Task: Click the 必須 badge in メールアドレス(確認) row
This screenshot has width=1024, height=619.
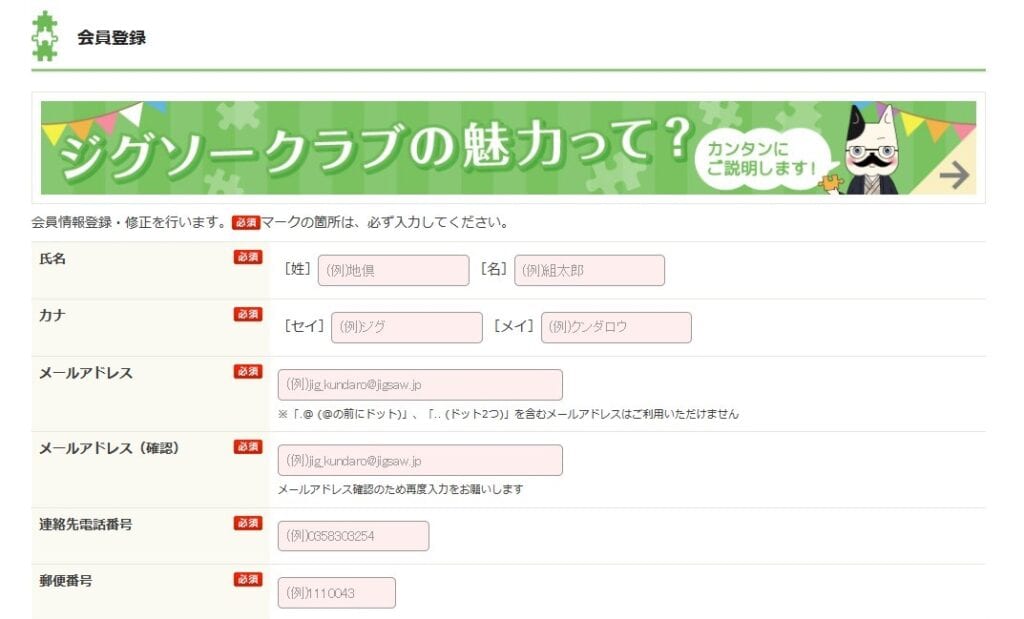Action: 248,447
